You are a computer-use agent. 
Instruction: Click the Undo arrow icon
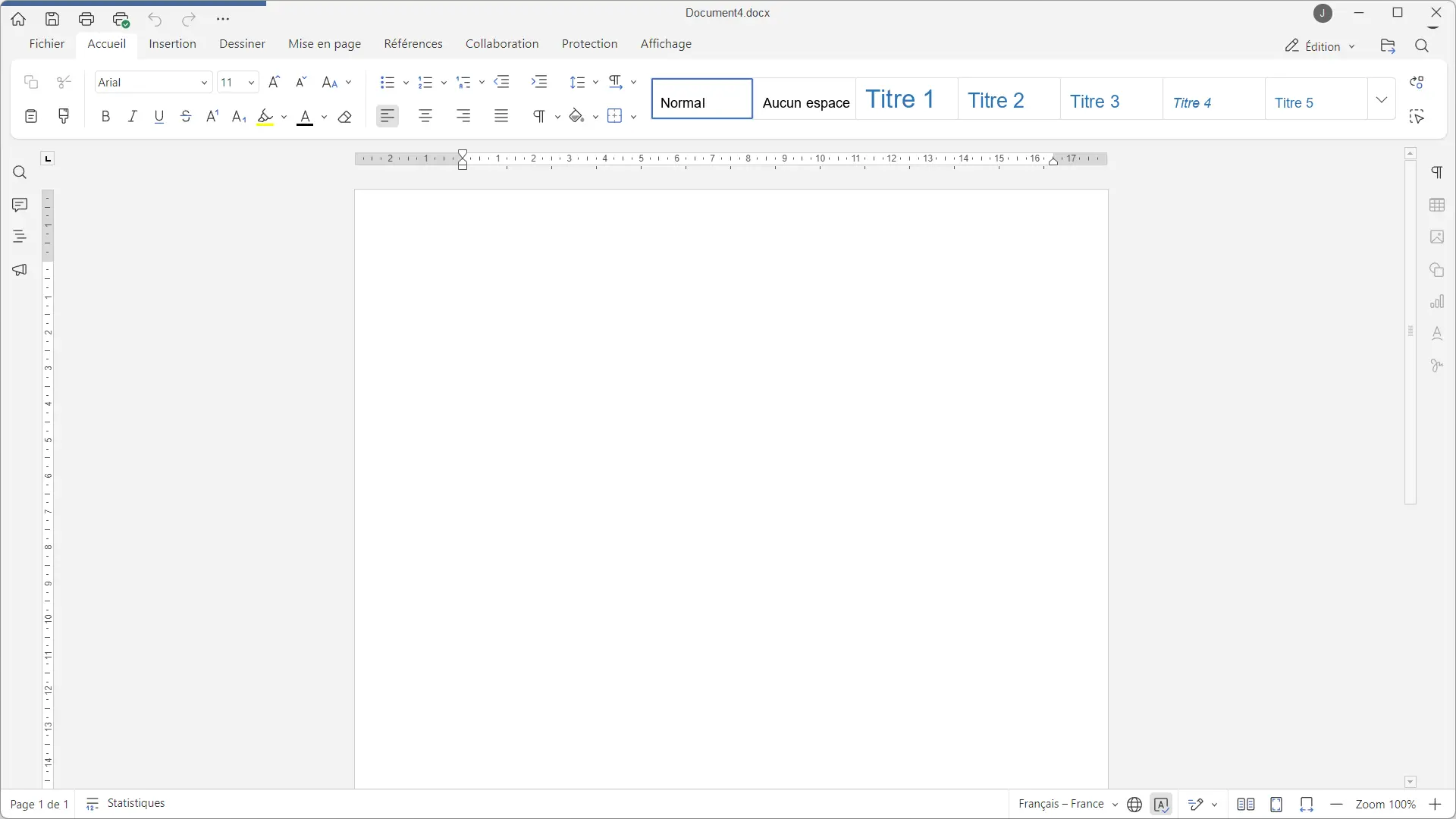coord(155,19)
